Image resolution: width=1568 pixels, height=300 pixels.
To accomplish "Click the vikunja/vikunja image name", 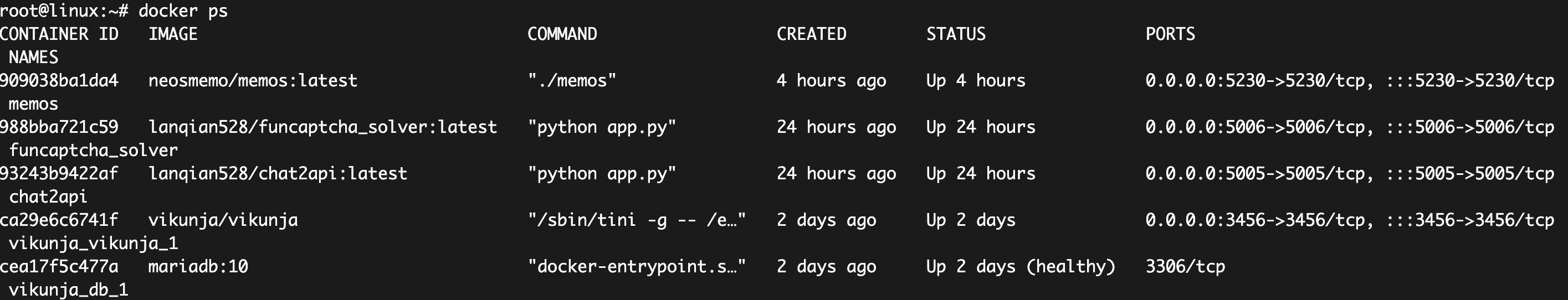I will [223, 220].
